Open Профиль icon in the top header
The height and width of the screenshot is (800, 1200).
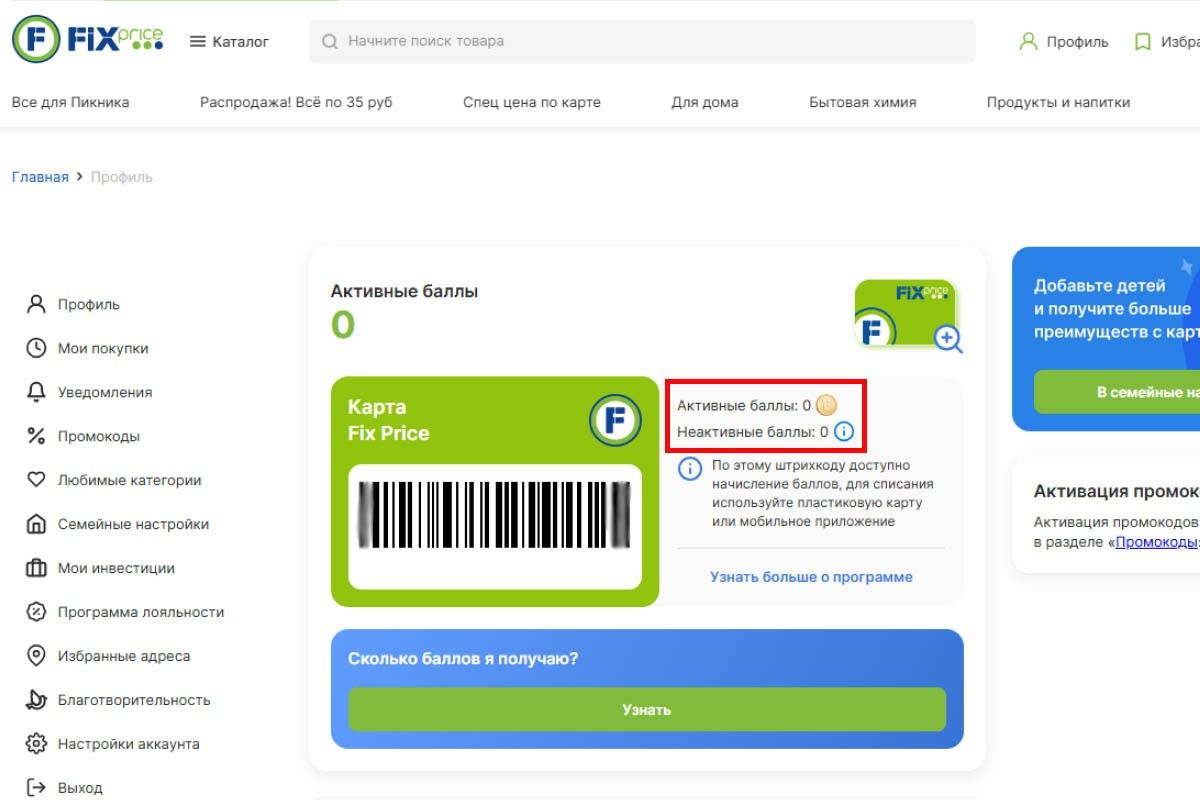[x=1028, y=42]
